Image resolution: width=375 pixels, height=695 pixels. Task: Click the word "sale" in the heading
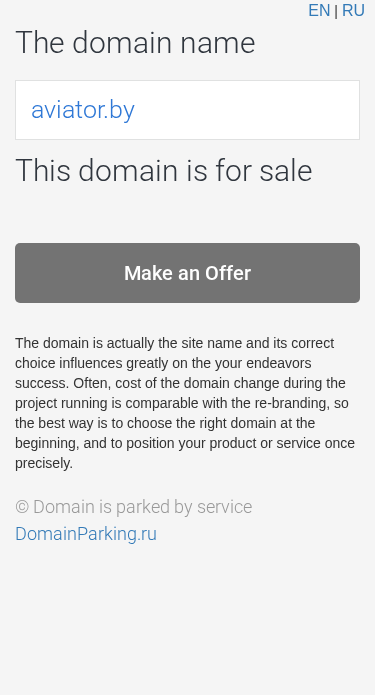pyautogui.click(x=286, y=170)
